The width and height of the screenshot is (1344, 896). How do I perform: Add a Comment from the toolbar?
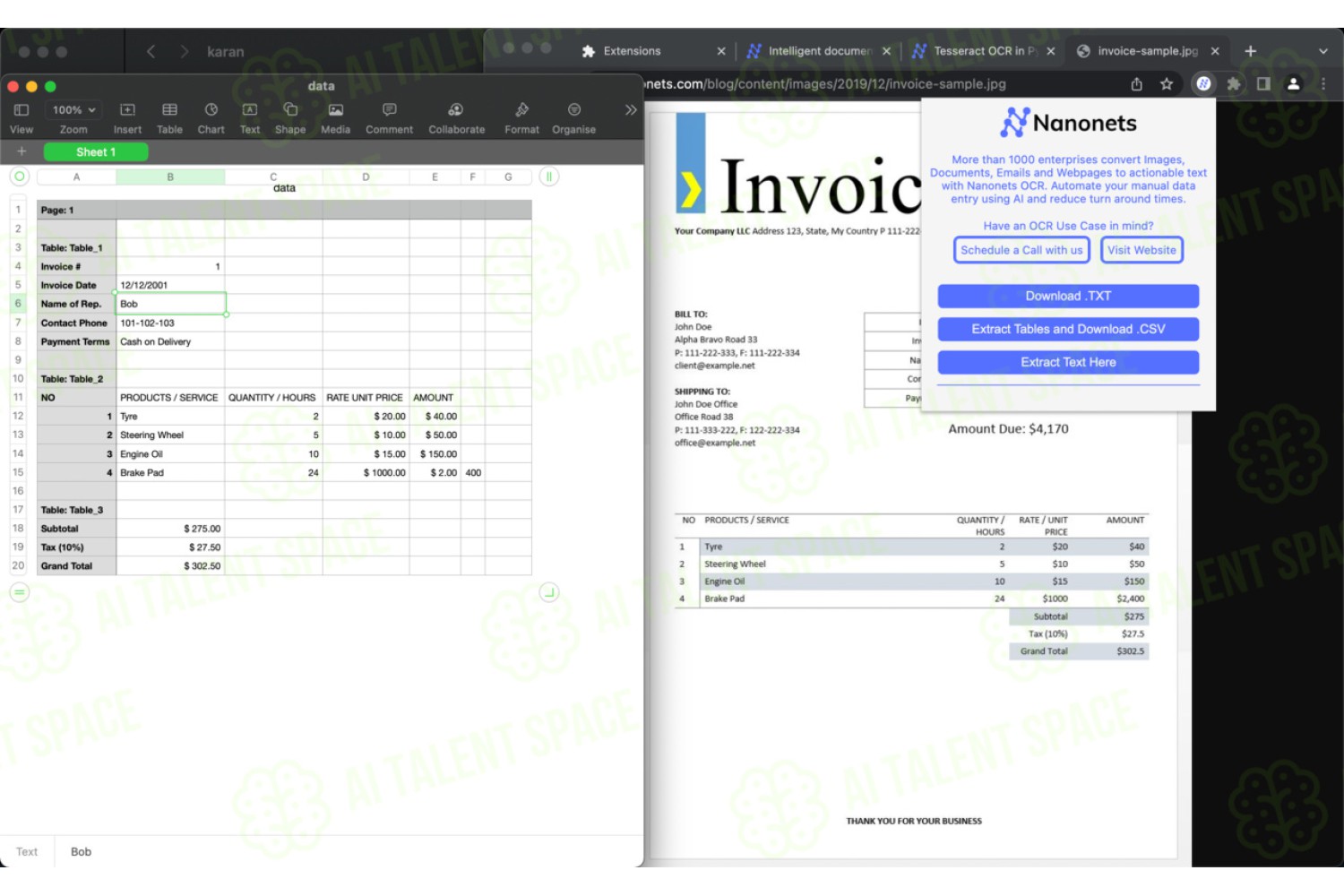coord(389,117)
